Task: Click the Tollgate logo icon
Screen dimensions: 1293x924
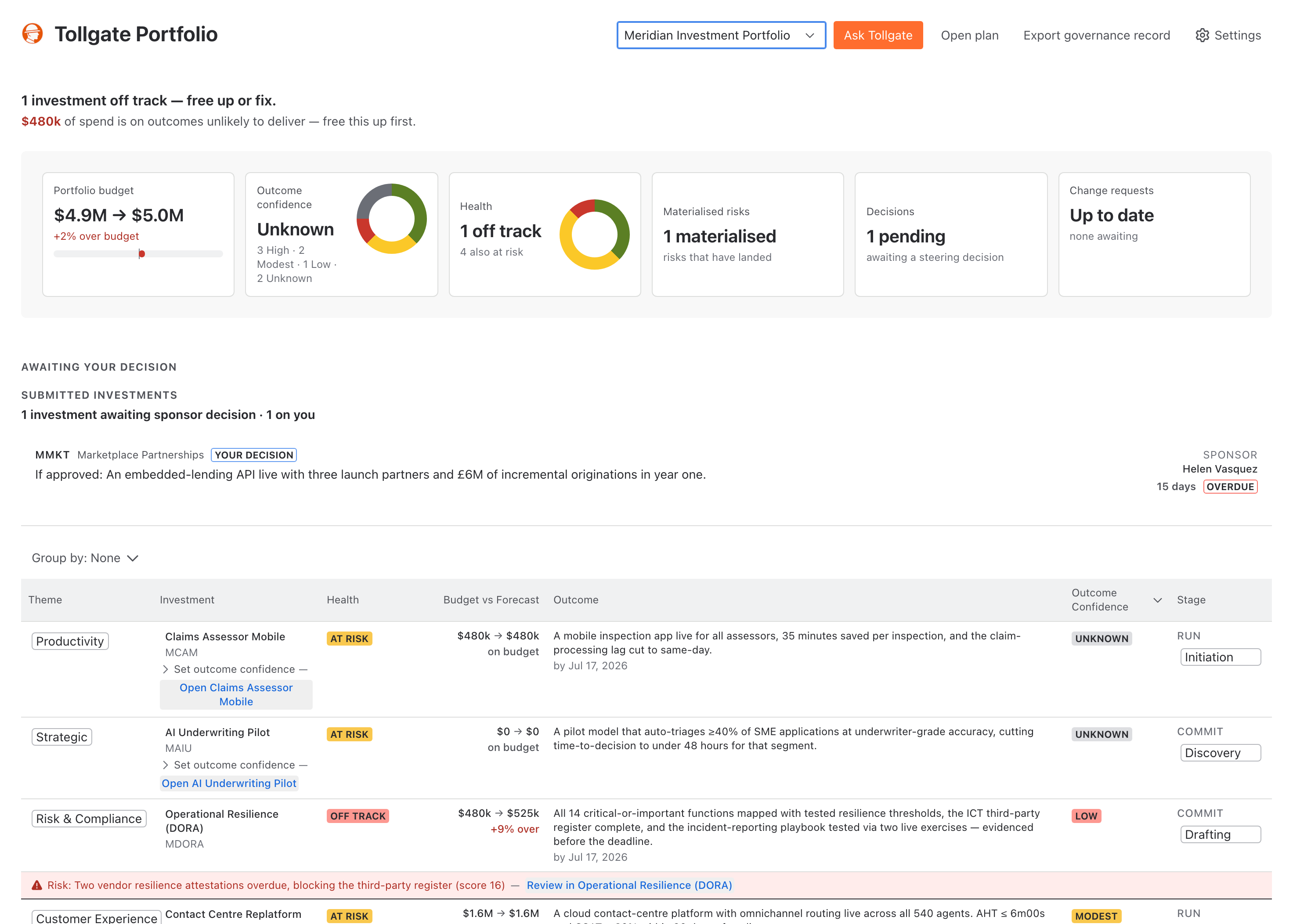Action: [33, 33]
